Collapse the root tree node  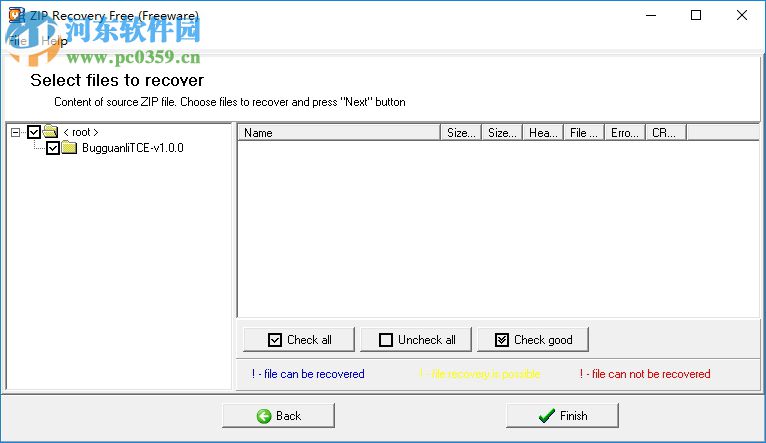[x=16, y=132]
